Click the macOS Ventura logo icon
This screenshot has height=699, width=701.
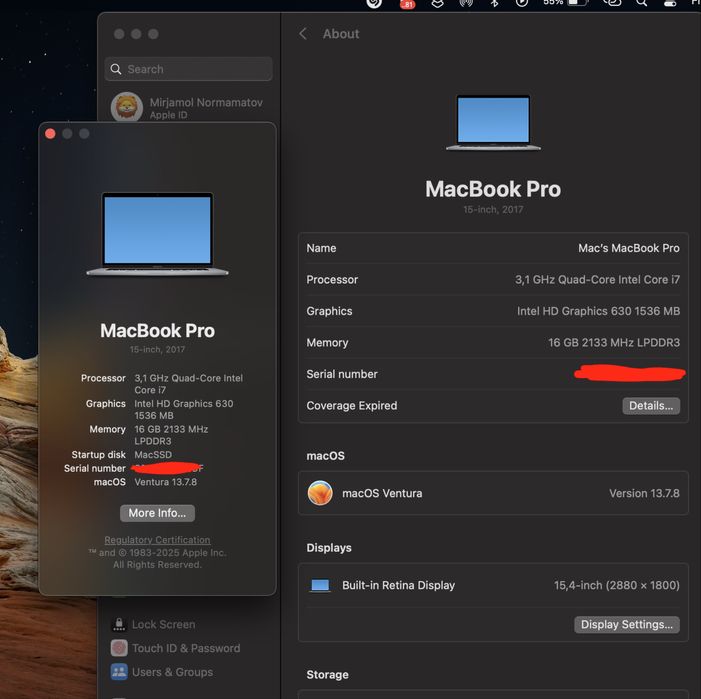click(320, 493)
